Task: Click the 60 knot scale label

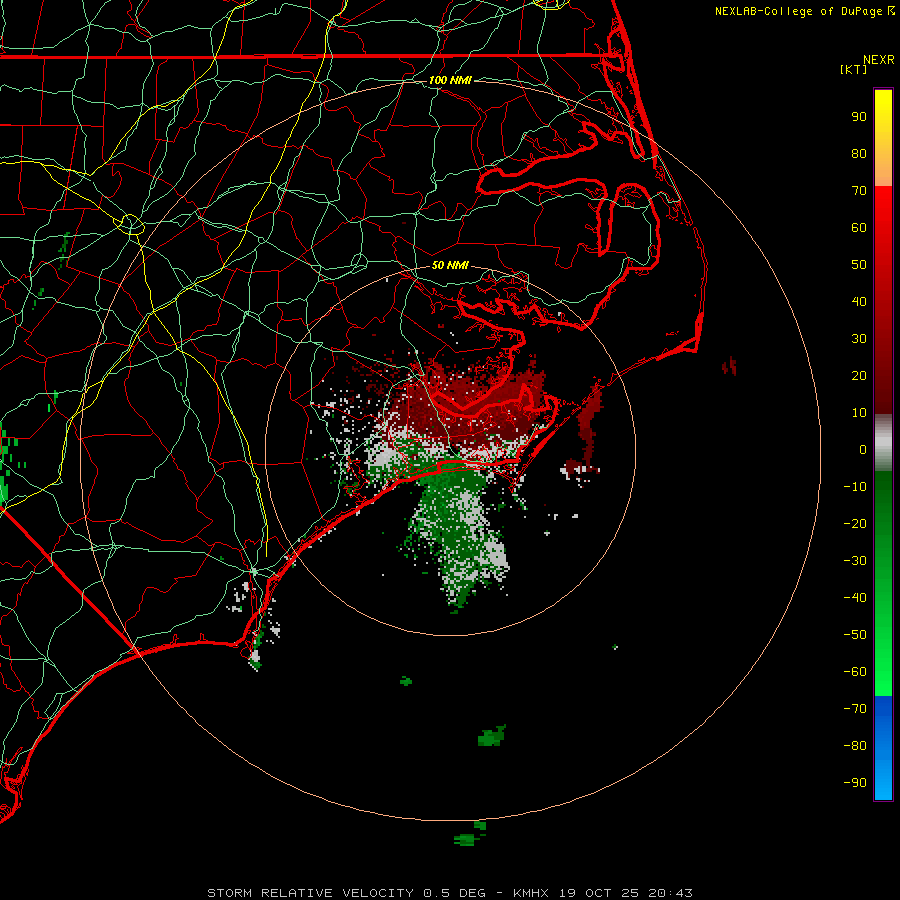Action: point(859,227)
